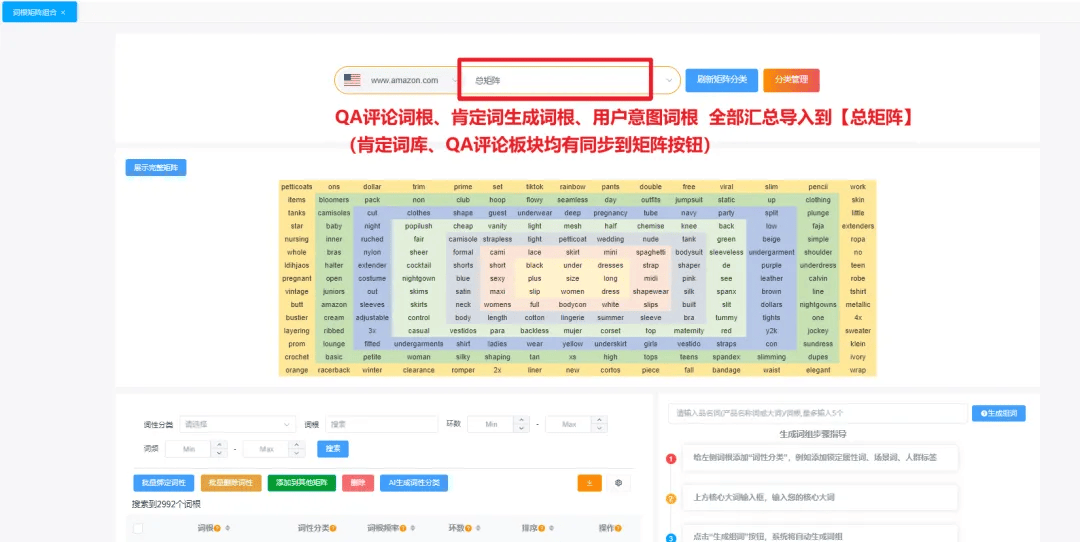
Task: Toggle the select-all checkbox in table header
Action: click(138, 528)
